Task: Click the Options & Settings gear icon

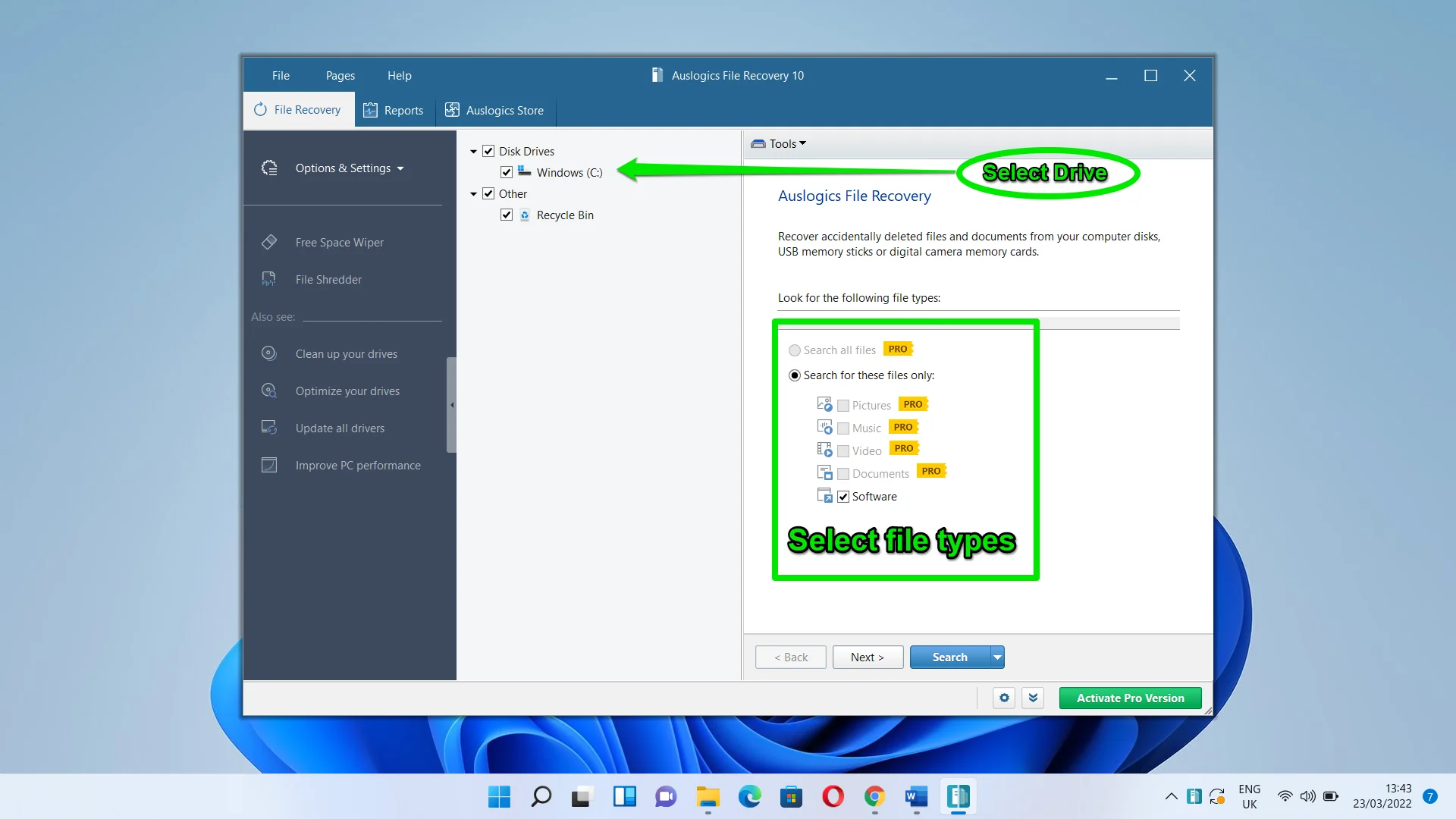Action: click(269, 168)
